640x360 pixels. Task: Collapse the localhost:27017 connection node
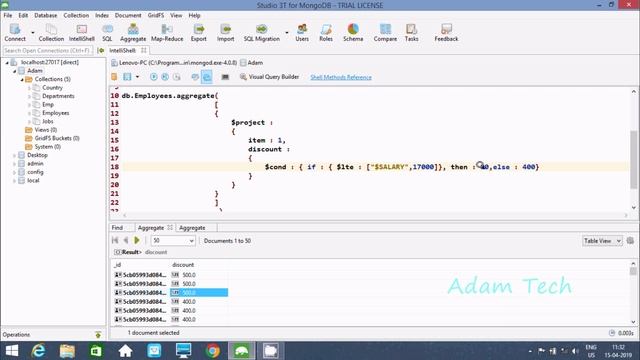pyautogui.click(x=7, y=62)
